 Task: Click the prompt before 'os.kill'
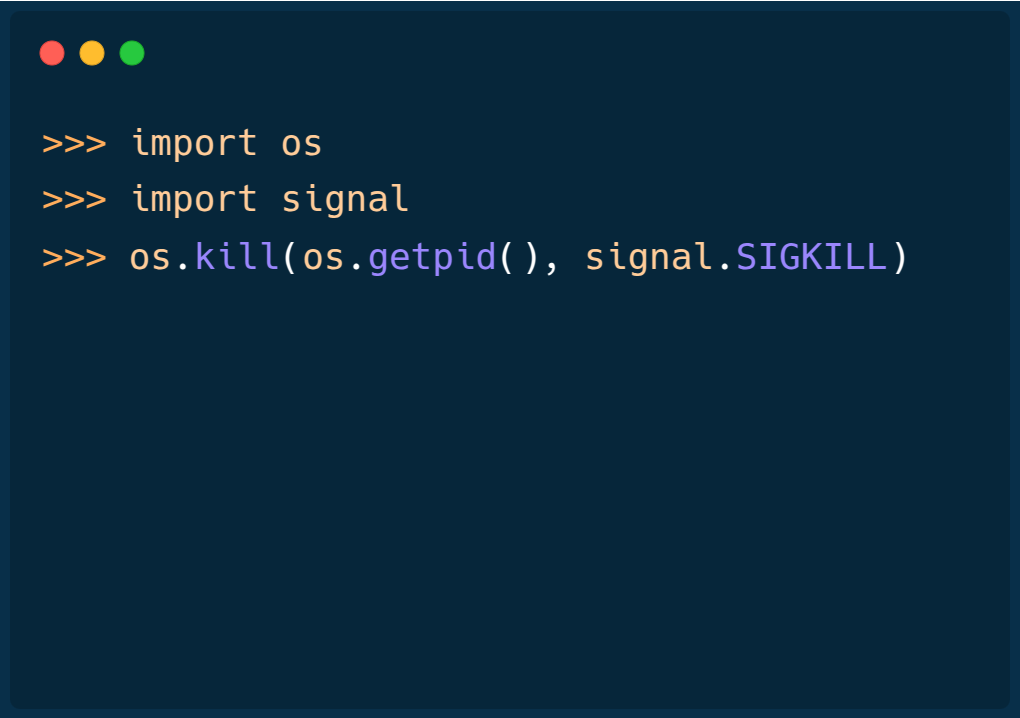[74, 258]
